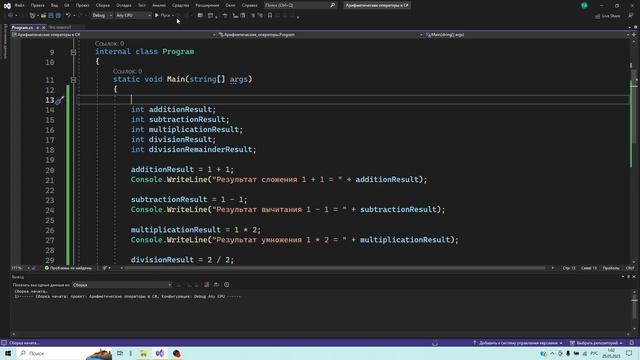The width and height of the screenshot is (640, 360).
Task: Click the editor horizontal scrollbar
Action: click(x=335, y=268)
